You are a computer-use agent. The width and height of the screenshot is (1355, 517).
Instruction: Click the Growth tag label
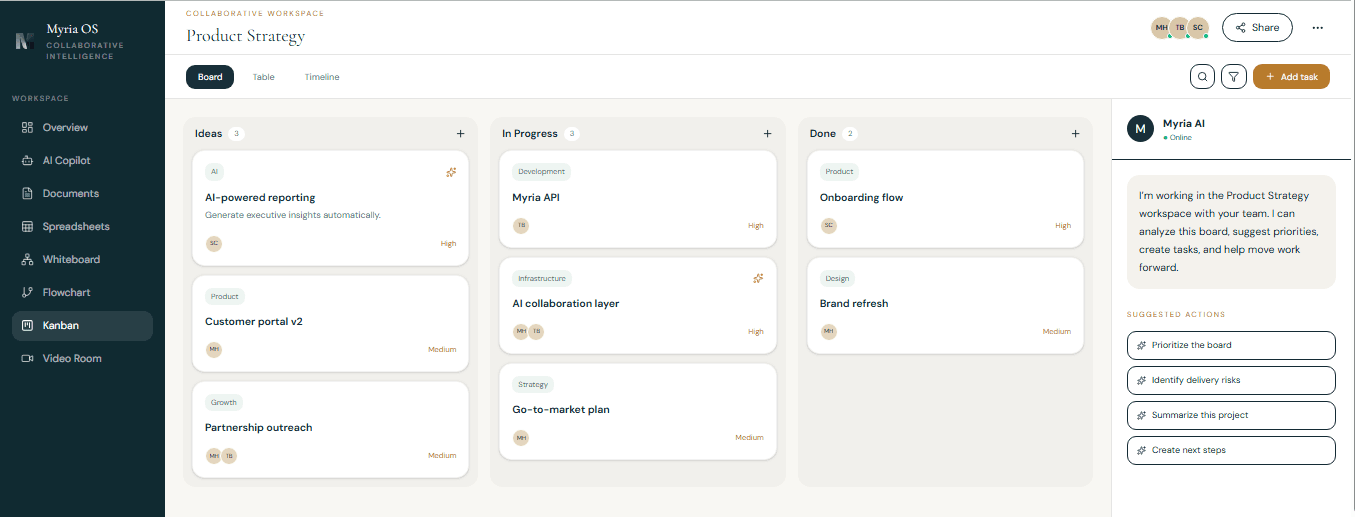[224, 402]
